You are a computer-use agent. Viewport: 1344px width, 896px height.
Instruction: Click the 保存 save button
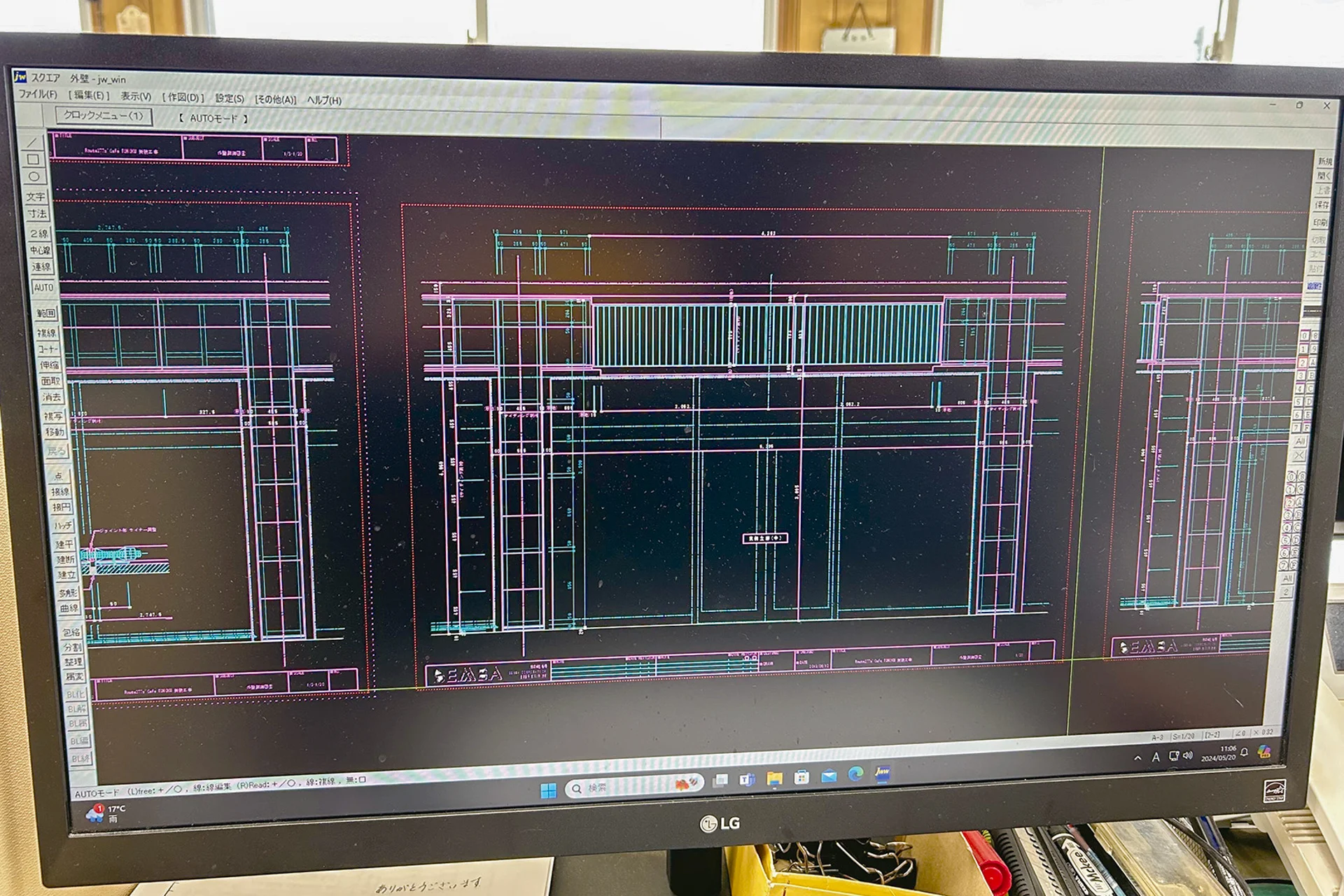(x=1322, y=205)
